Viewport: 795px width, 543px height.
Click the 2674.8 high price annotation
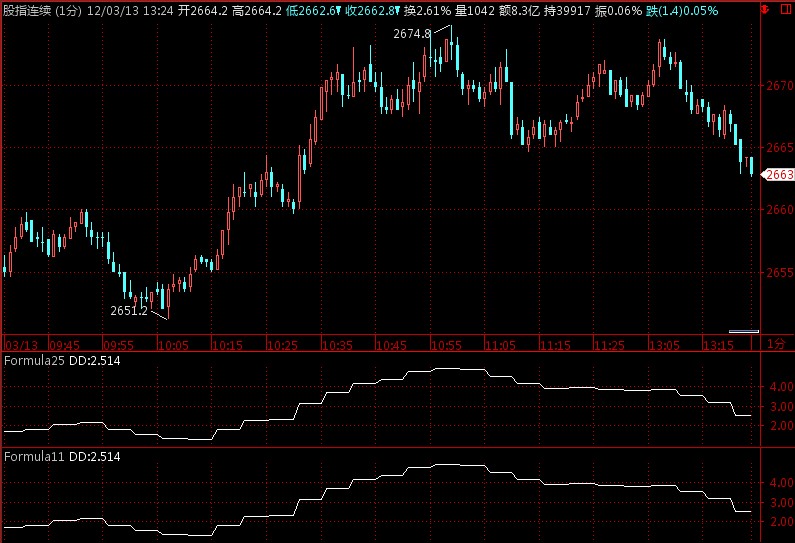(412, 34)
